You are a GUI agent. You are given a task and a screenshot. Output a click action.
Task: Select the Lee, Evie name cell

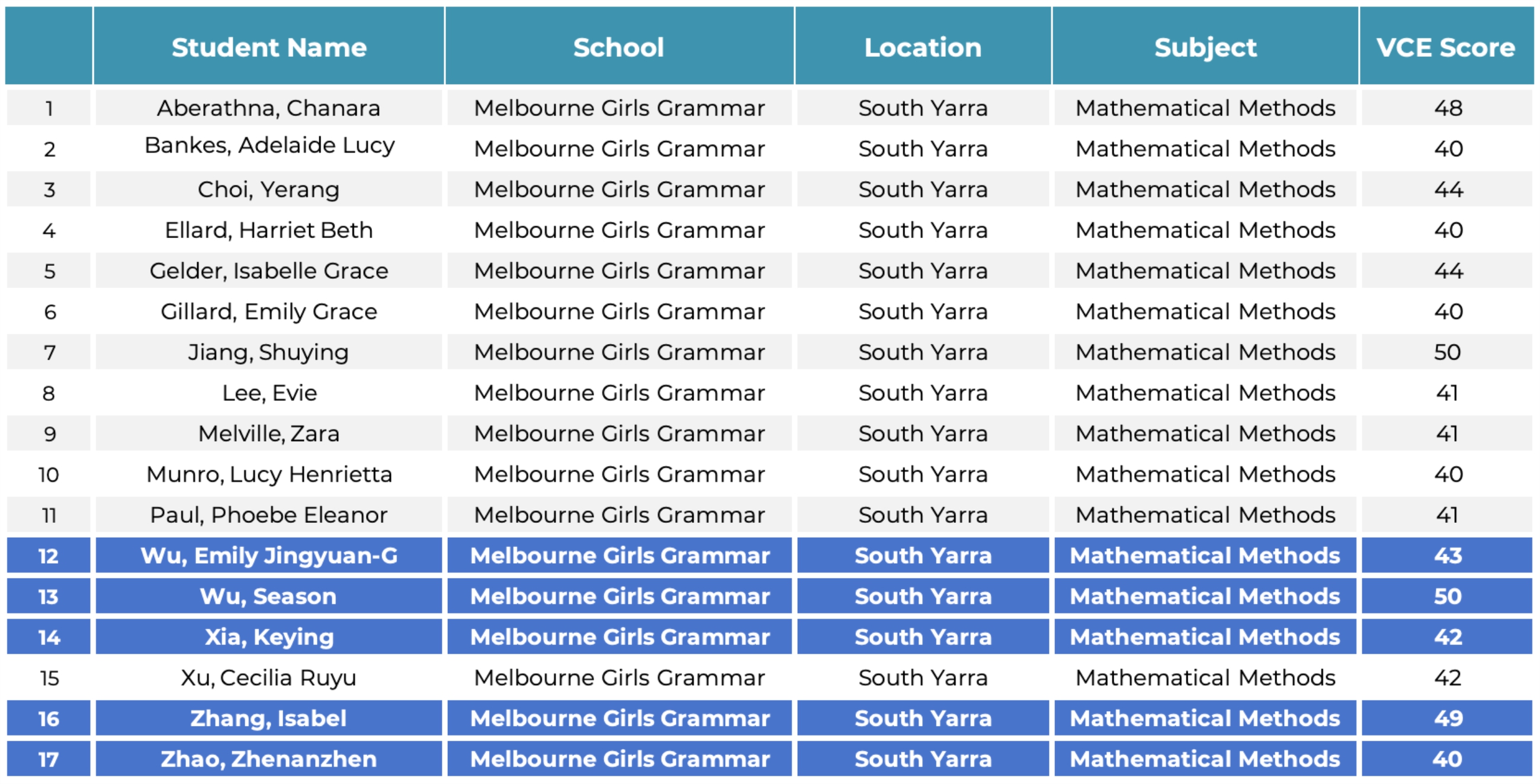(268, 393)
